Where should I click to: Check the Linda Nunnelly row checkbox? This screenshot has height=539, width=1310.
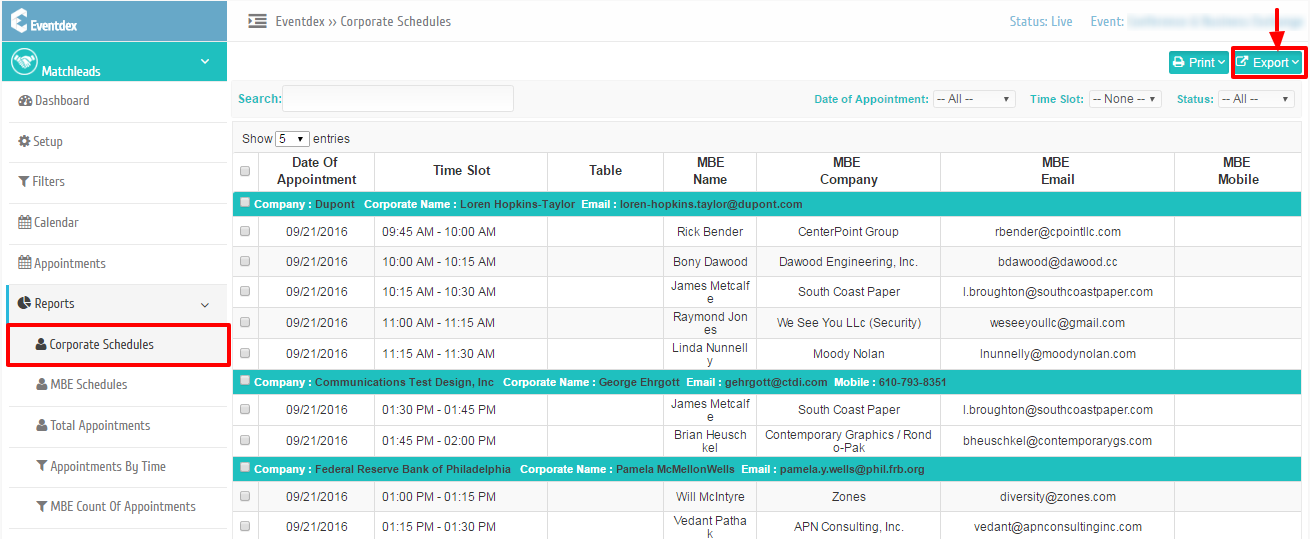245,353
